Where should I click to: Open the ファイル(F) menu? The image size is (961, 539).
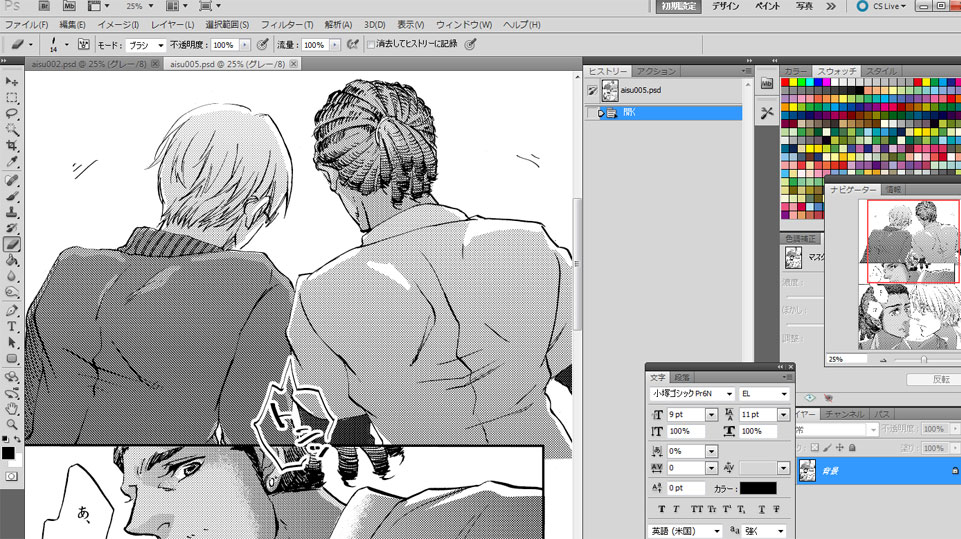pyautogui.click(x=26, y=25)
